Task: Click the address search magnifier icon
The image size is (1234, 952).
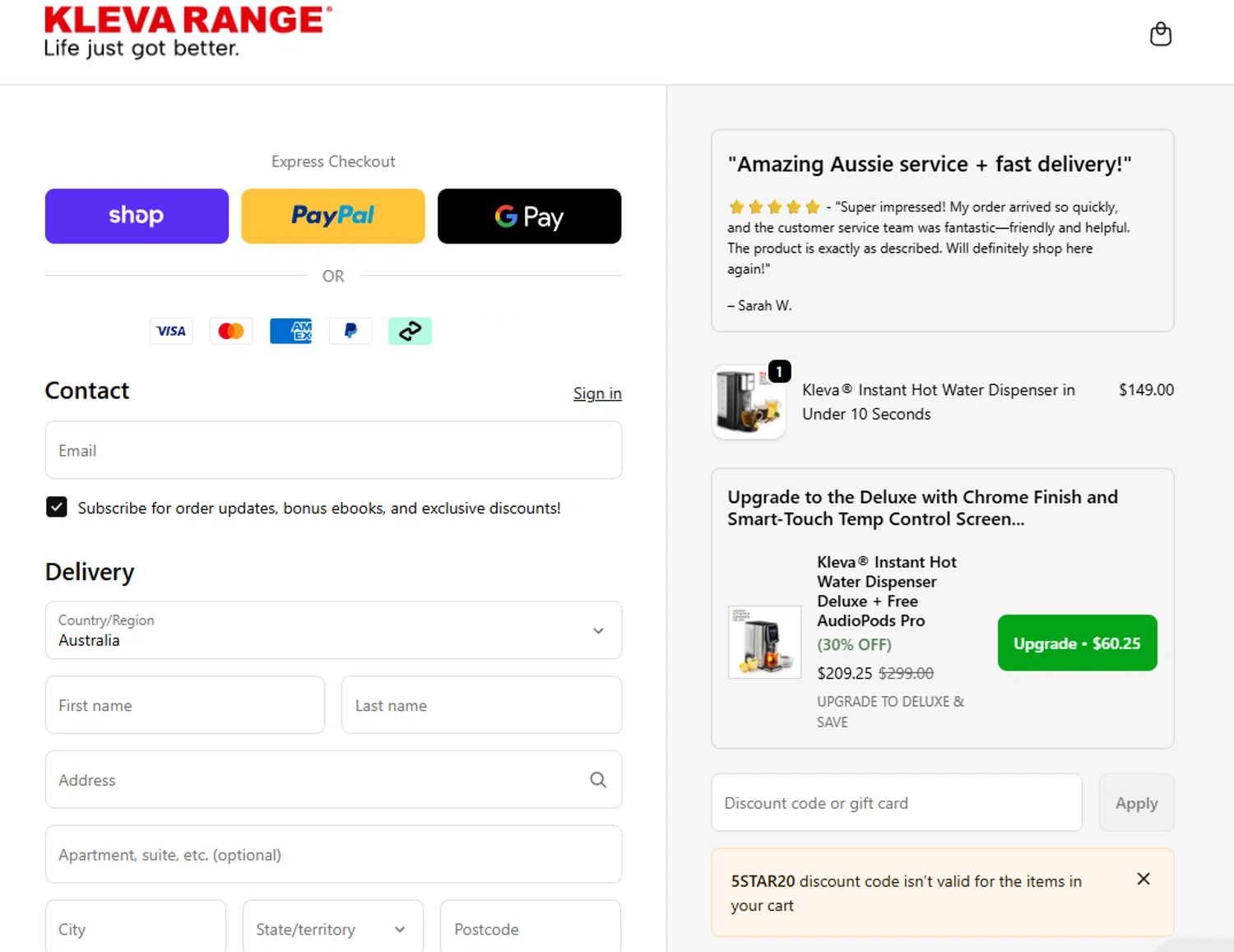Action: point(598,780)
